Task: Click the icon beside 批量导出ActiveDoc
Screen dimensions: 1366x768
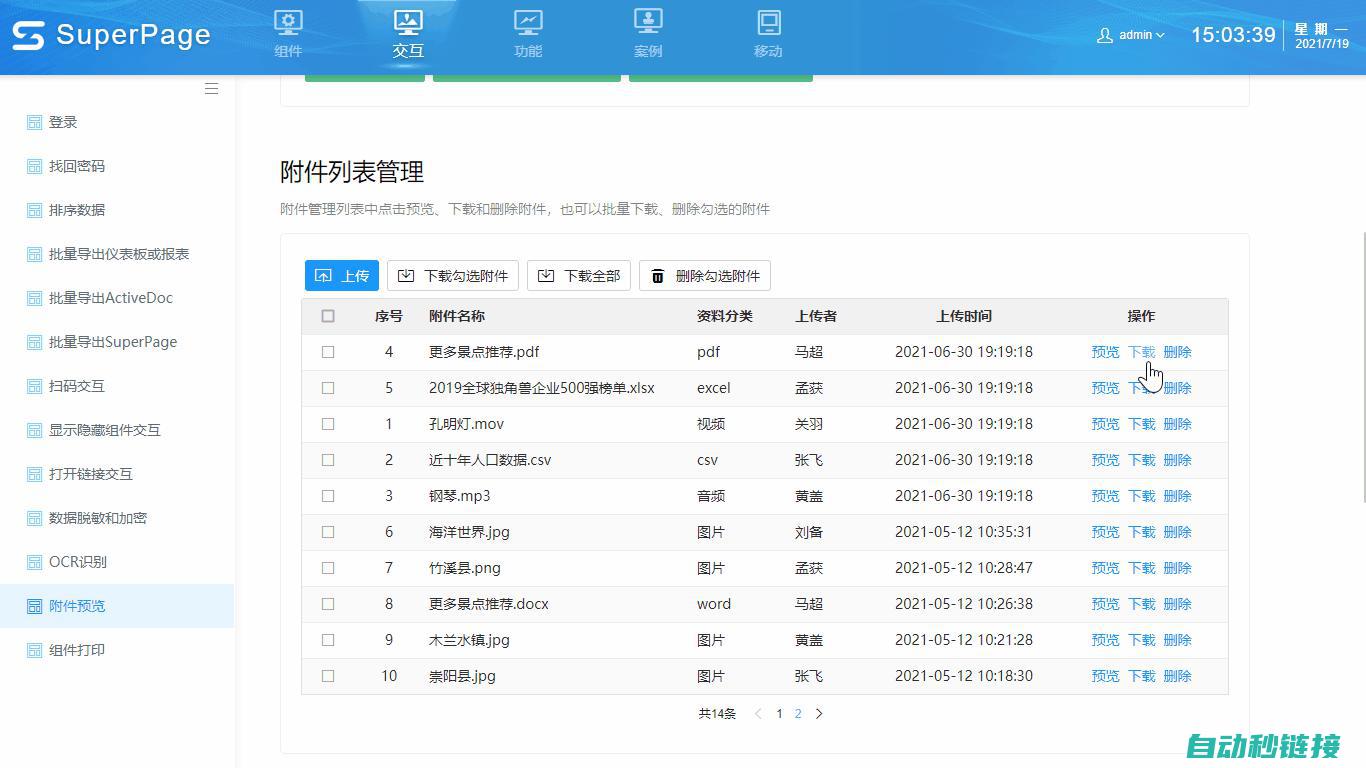Action: pos(34,298)
